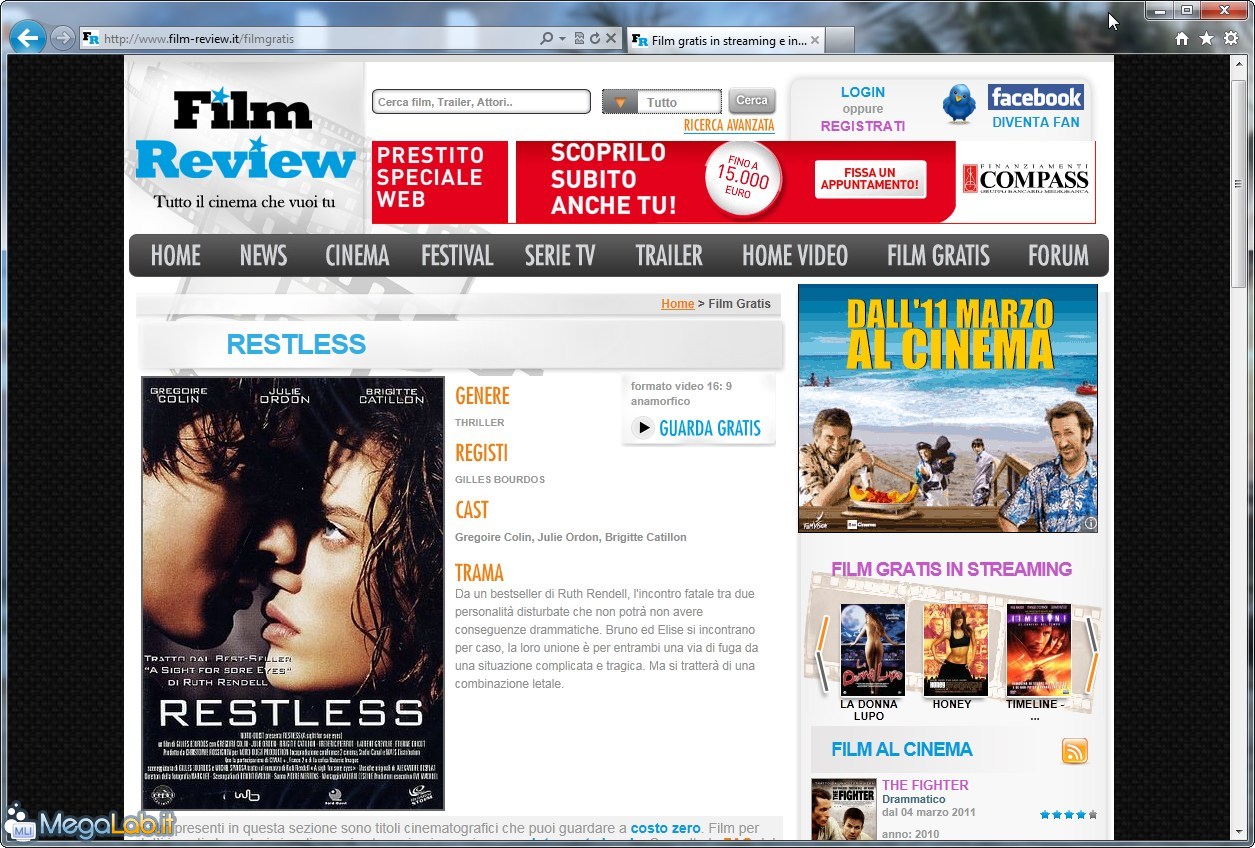
Task: Click the Restless movie poster
Action: (x=293, y=593)
